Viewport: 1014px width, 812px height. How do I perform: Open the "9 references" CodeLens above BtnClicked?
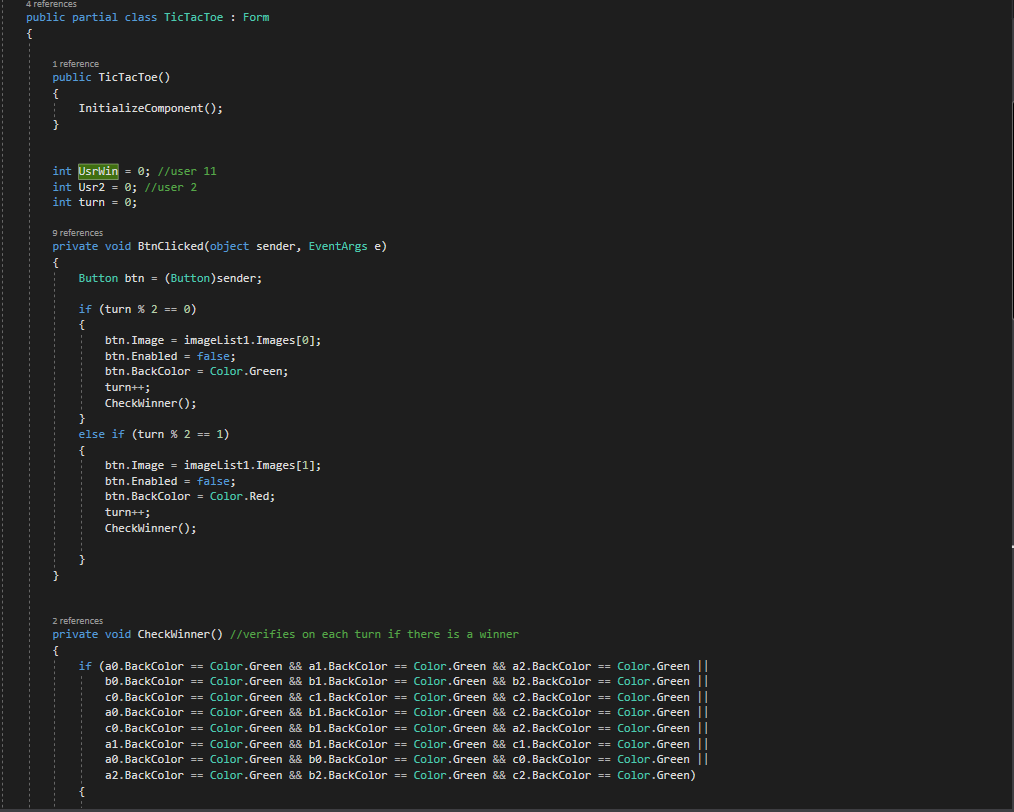[78, 233]
